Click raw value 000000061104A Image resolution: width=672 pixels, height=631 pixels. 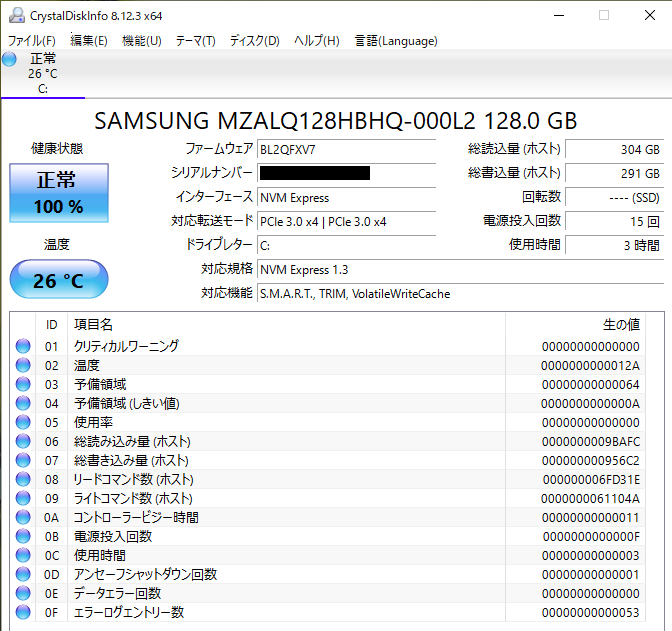pyautogui.click(x=590, y=498)
